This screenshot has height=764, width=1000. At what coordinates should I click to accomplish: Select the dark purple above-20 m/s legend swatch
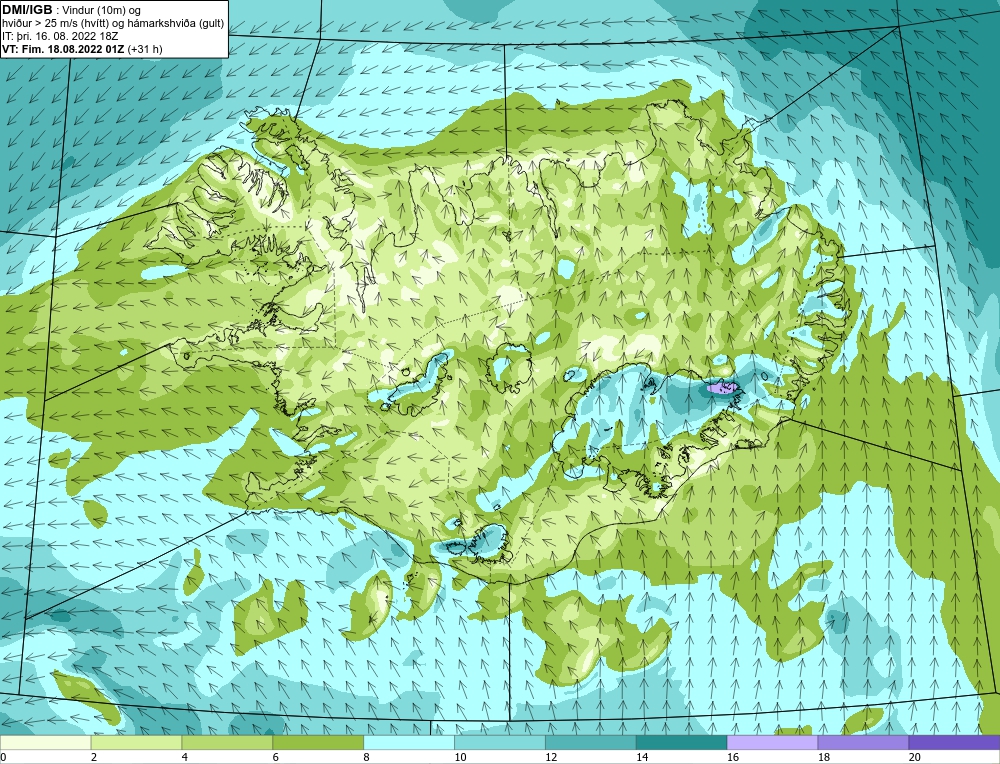[955, 742]
